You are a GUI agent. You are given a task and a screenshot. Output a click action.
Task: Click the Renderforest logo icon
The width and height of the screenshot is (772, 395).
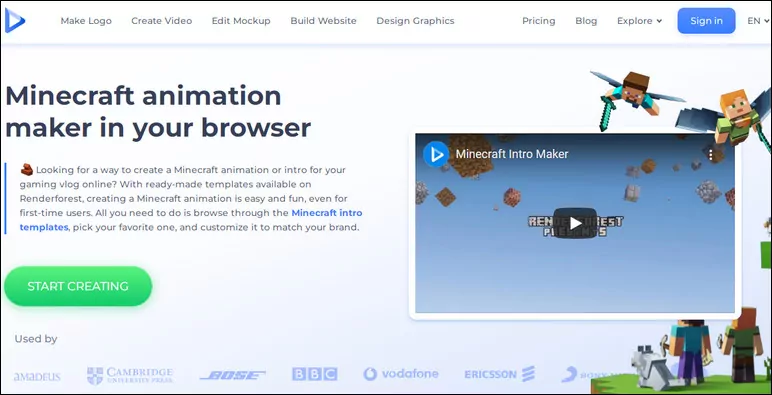(14, 21)
